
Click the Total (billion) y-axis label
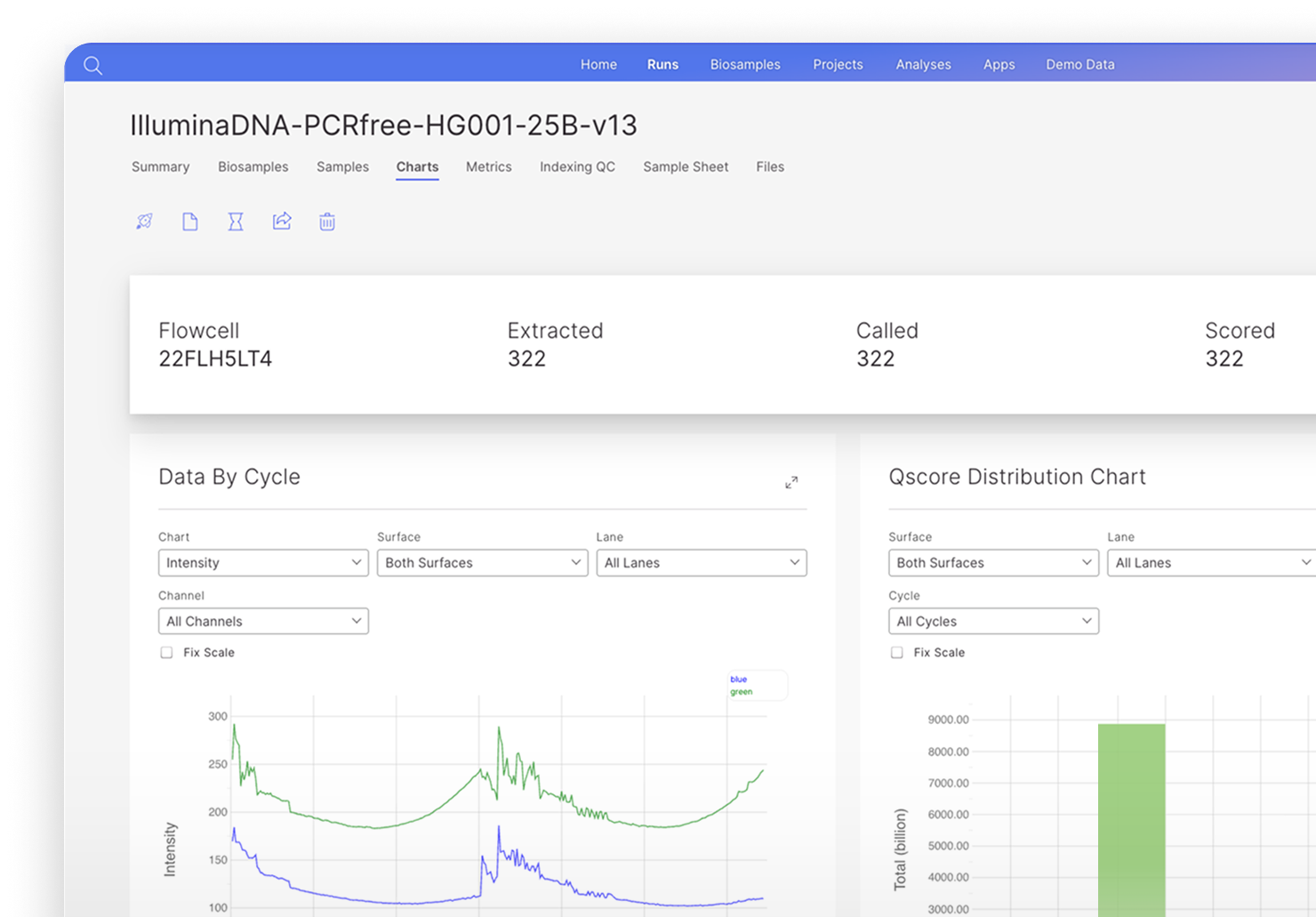pos(900,849)
